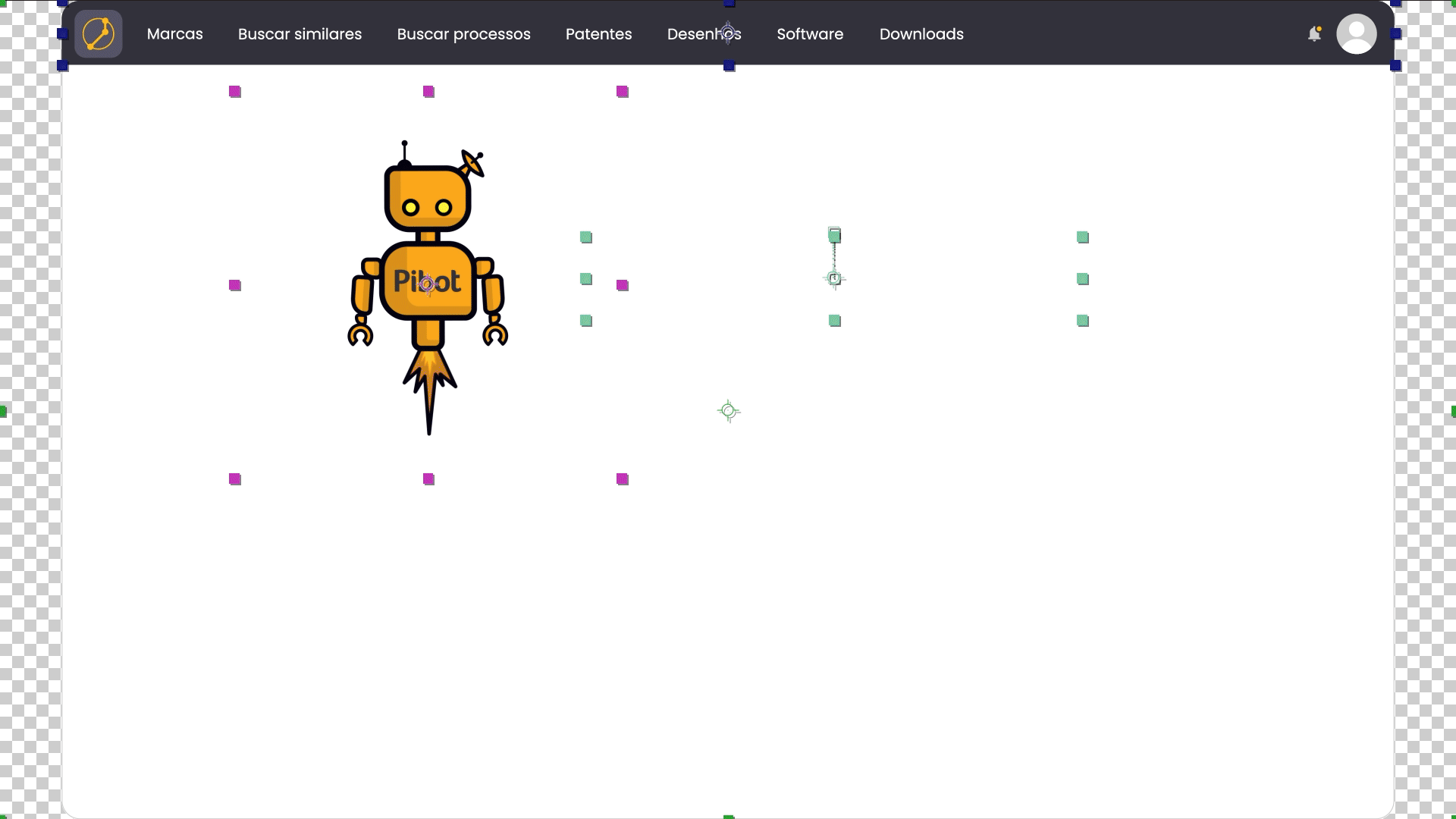Select the Patentes nav link
The height and width of the screenshot is (819, 1456).
click(598, 34)
